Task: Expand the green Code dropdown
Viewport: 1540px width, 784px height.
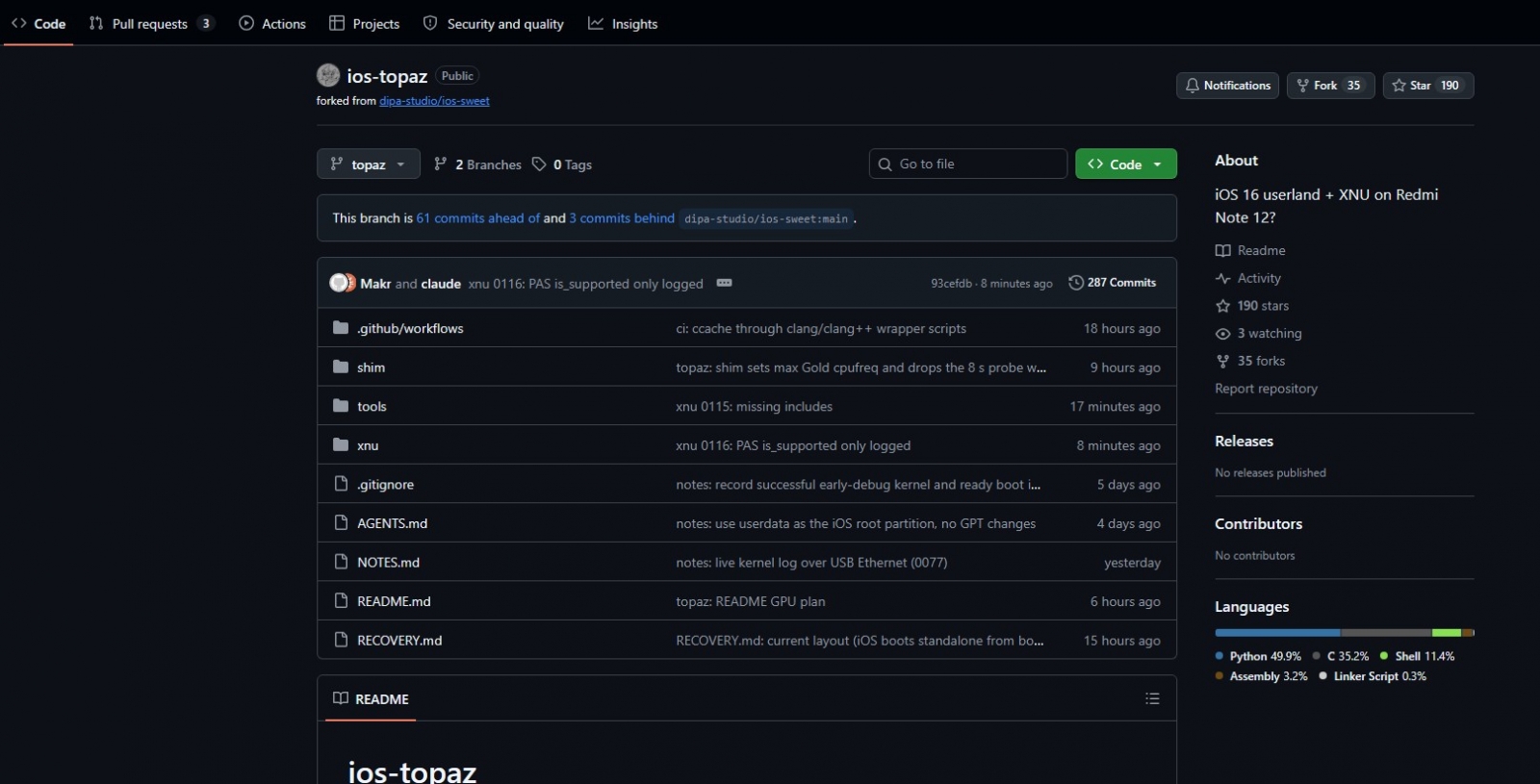Action: pos(1126,164)
